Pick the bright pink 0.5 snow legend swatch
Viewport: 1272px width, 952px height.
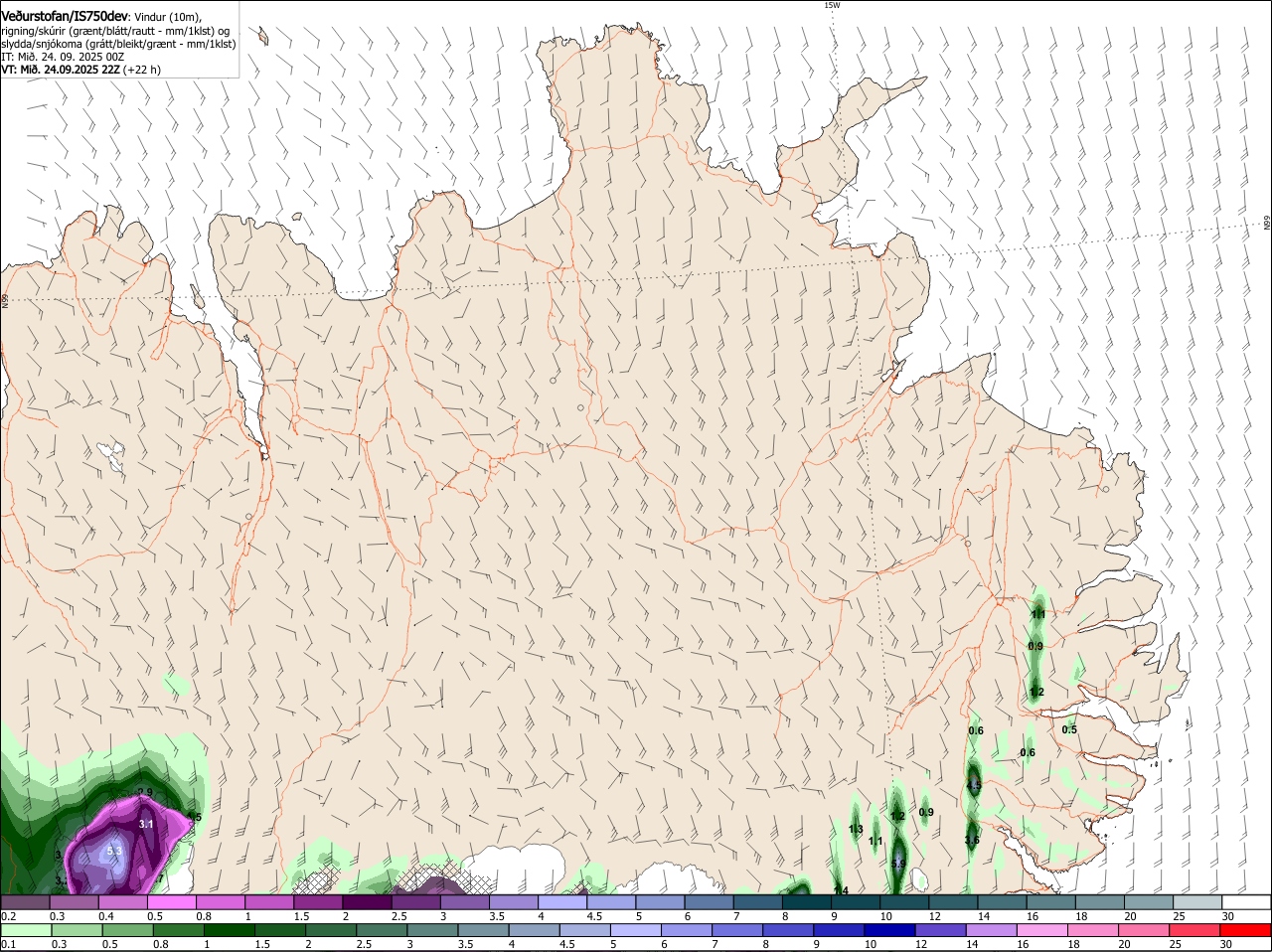coord(173,901)
